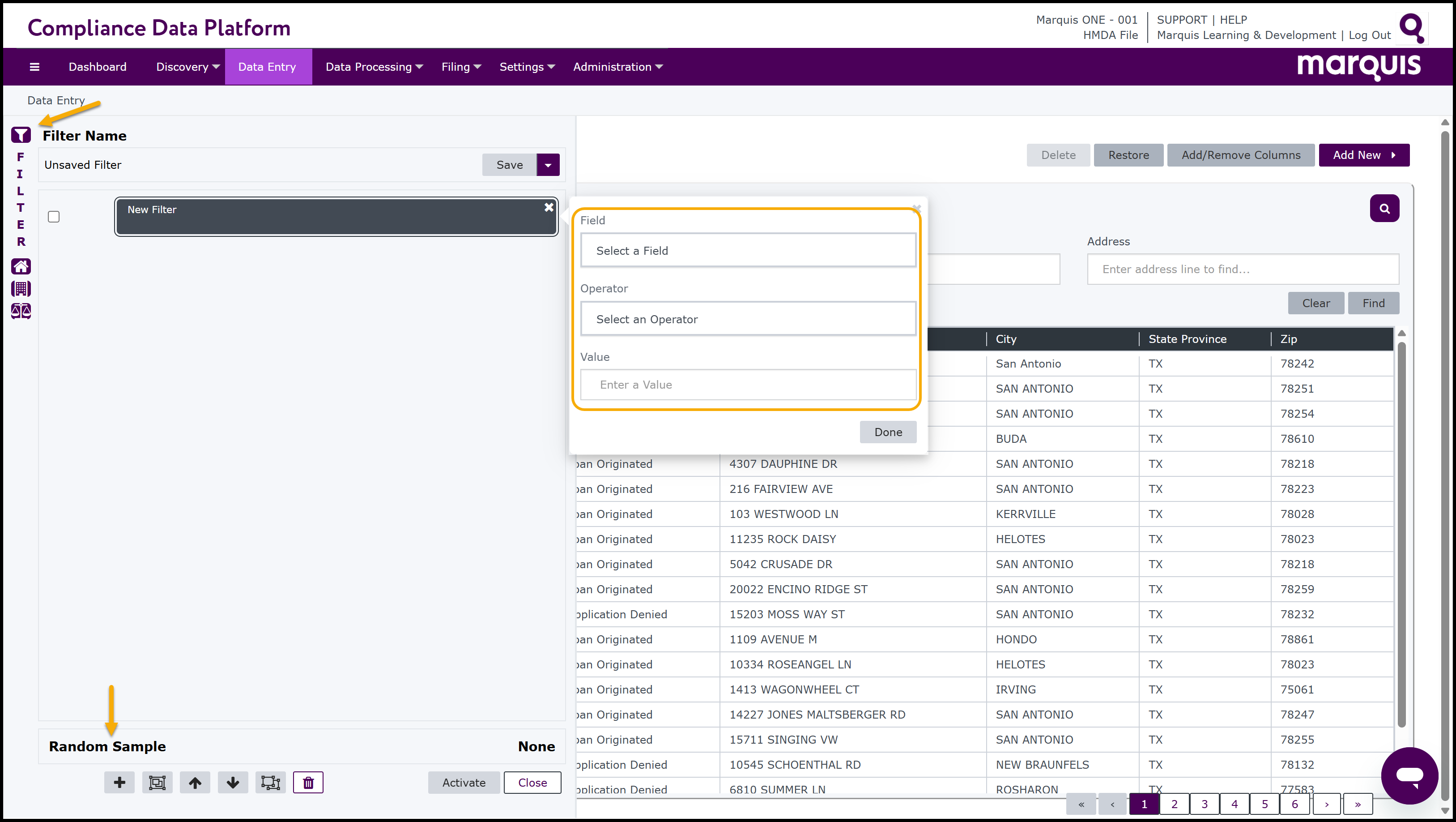This screenshot has width=1456, height=822.
Task: Click the home icon in left sidebar
Action: [21, 266]
